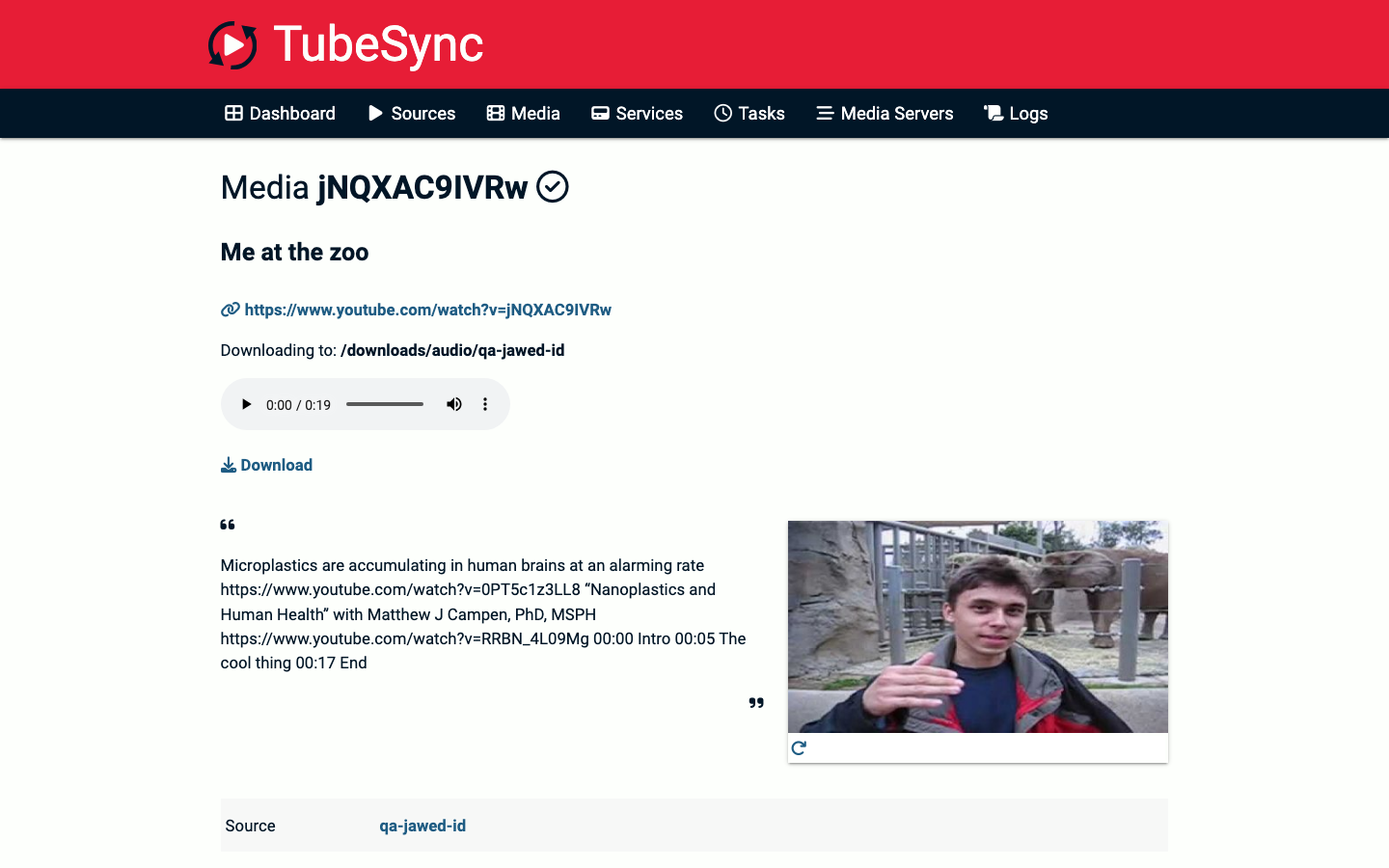1389x868 pixels.
Task: Open the Tasks page
Action: pos(749,114)
